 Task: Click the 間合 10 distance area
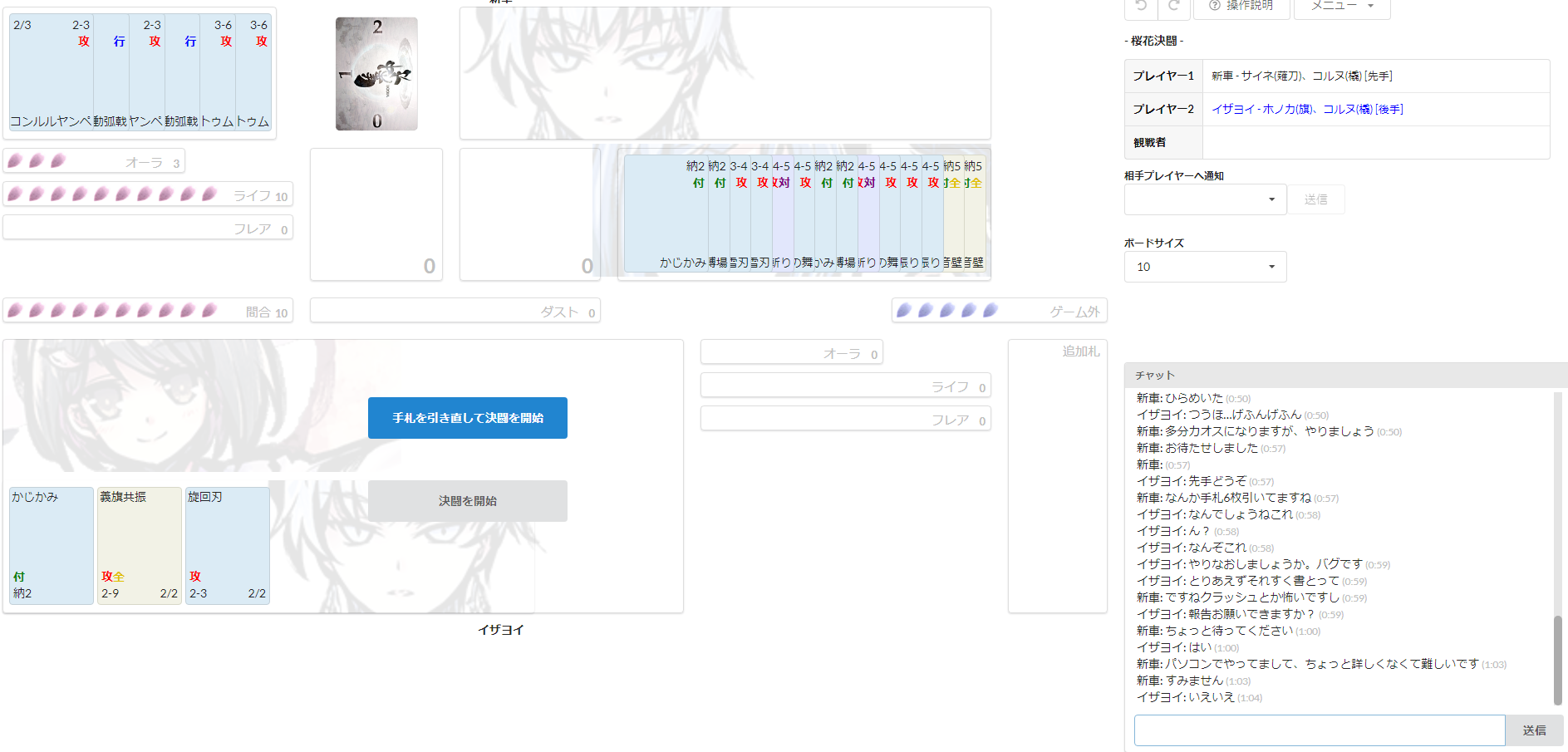click(x=148, y=311)
